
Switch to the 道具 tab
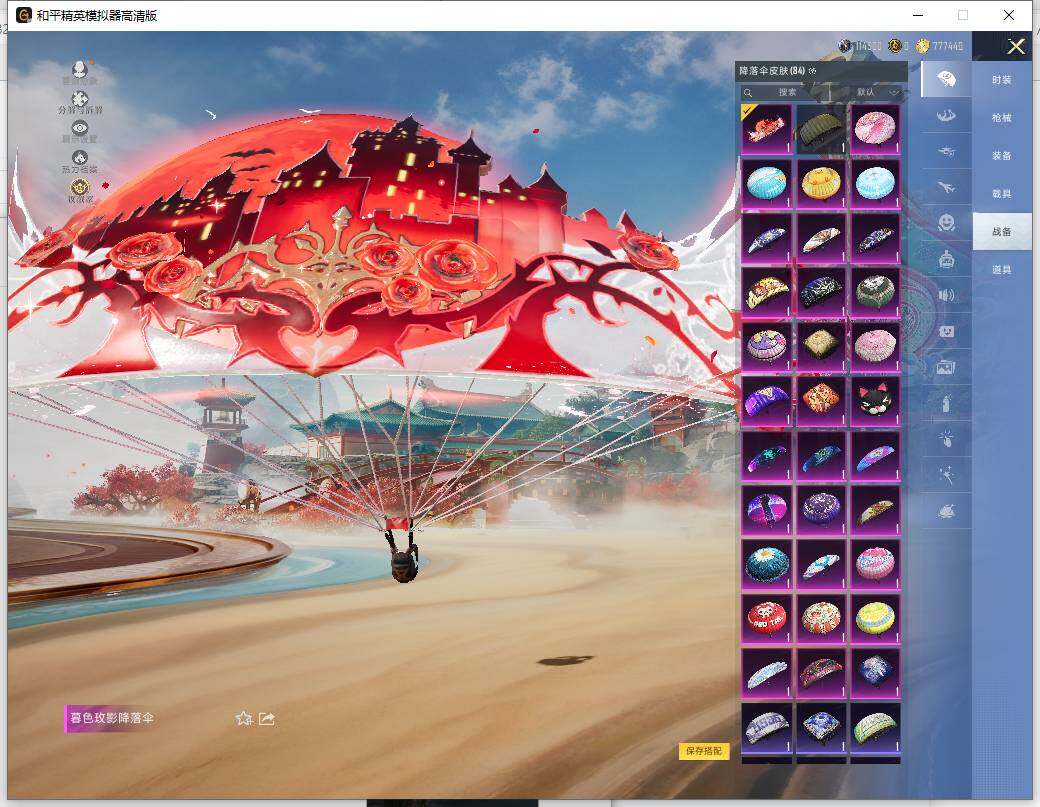coord(1002,269)
